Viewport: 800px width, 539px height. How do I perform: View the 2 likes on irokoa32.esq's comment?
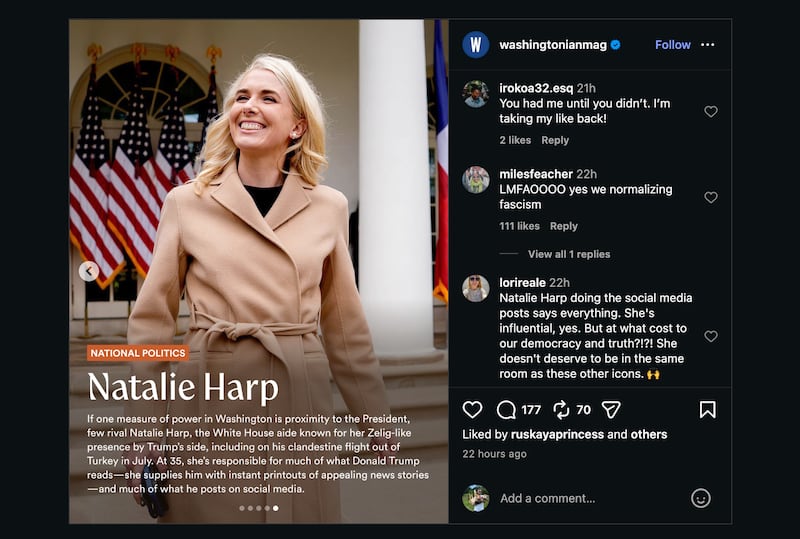[515, 140]
